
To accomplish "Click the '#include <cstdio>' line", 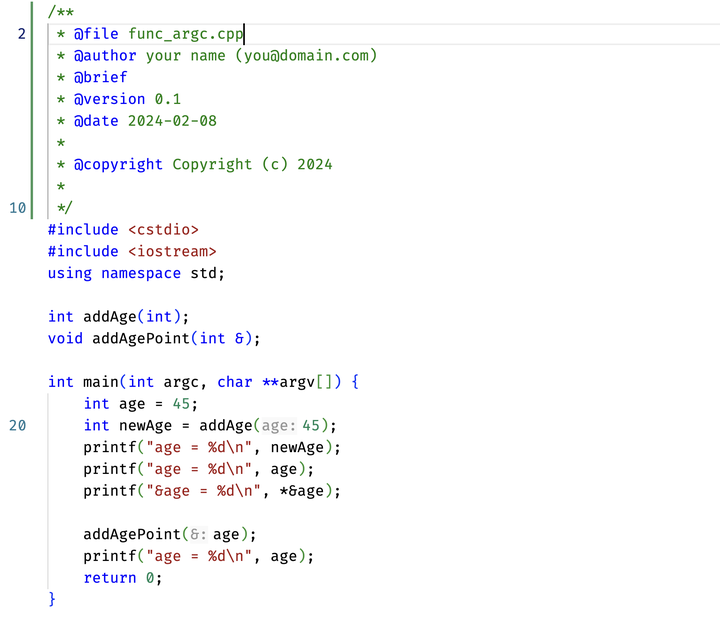I will [123, 230].
